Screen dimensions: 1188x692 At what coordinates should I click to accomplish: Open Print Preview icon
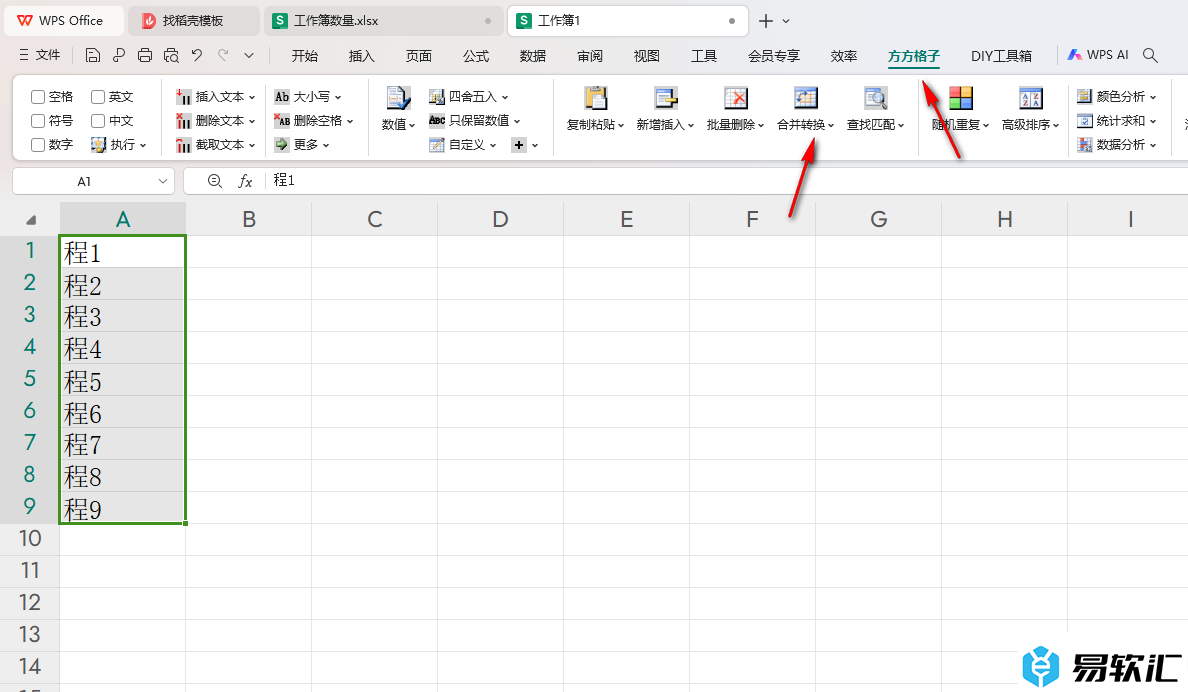tap(171, 55)
